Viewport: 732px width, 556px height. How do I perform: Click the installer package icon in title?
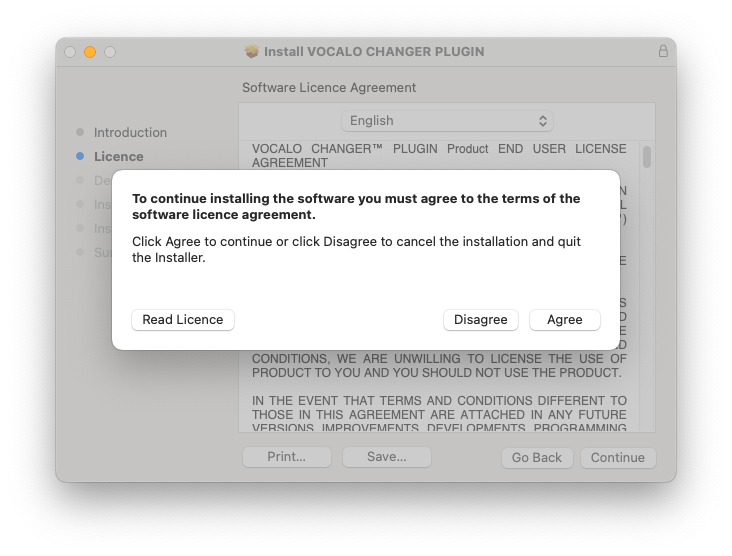coord(252,51)
